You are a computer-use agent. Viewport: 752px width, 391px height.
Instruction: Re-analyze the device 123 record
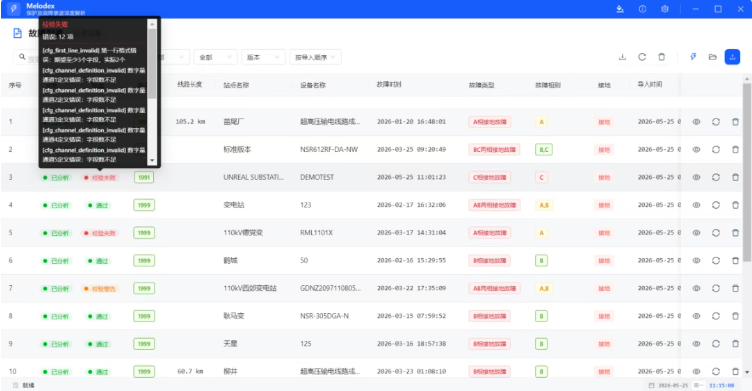coord(716,205)
